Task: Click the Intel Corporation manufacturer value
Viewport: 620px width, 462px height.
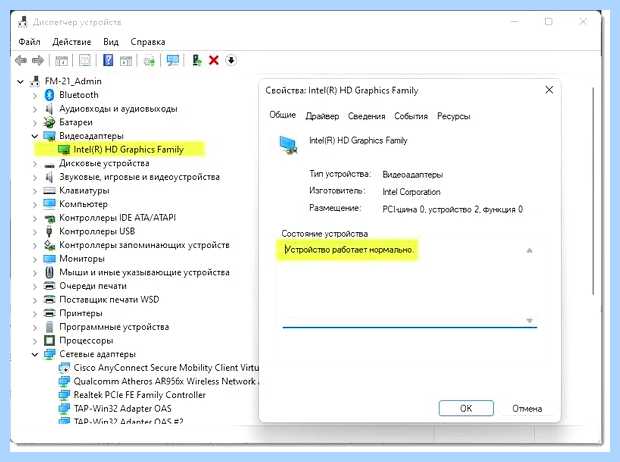Action: tap(411, 192)
